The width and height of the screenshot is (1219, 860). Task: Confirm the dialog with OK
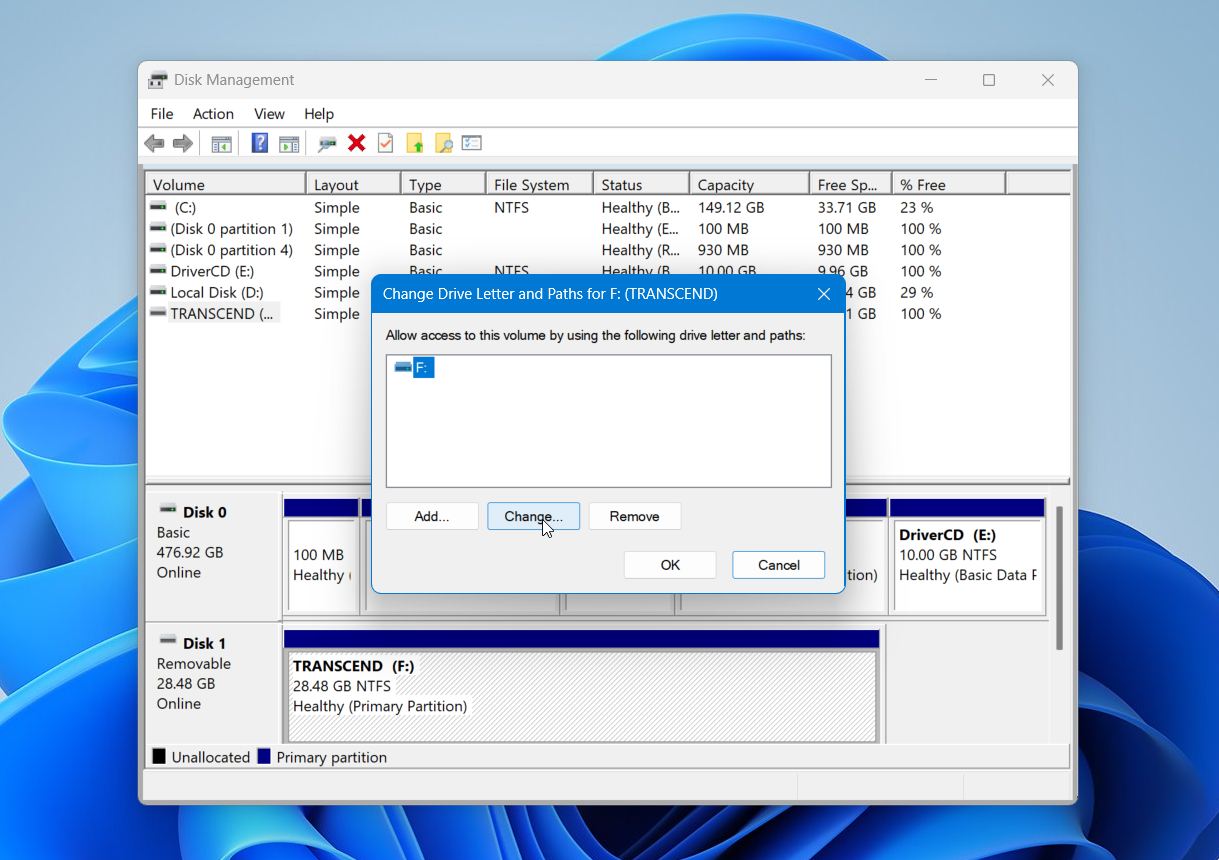[x=670, y=565]
